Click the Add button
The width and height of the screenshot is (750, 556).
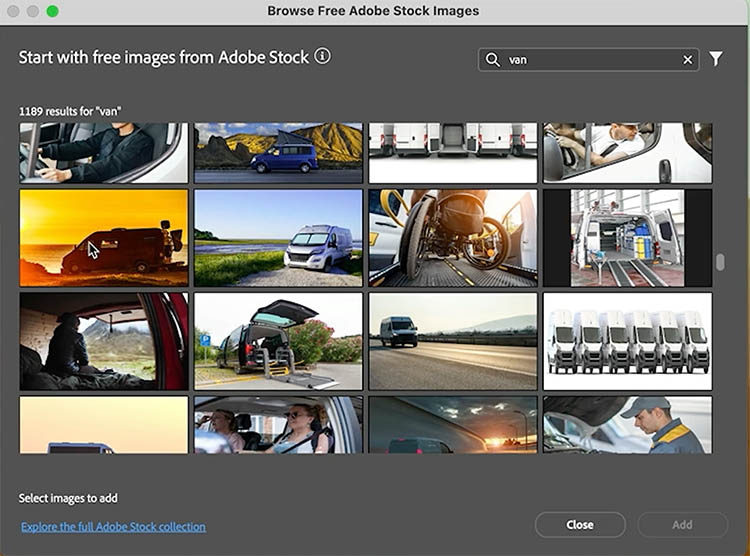[681, 525]
